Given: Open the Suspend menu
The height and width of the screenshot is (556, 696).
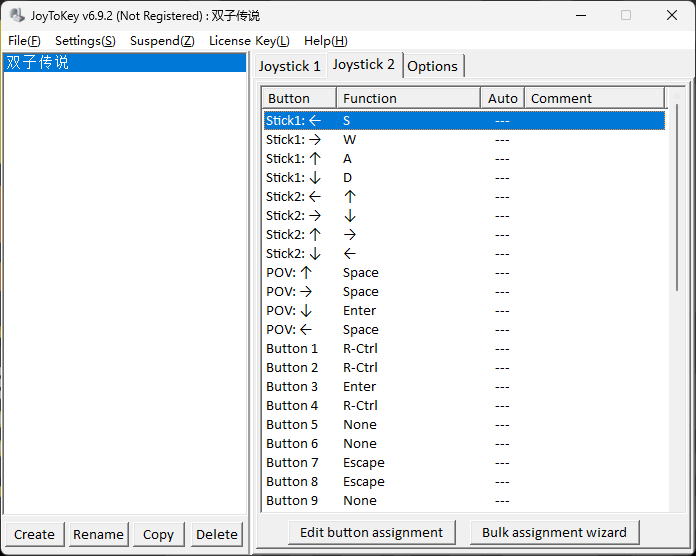Looking at the screenshot, I should point(162,41).
